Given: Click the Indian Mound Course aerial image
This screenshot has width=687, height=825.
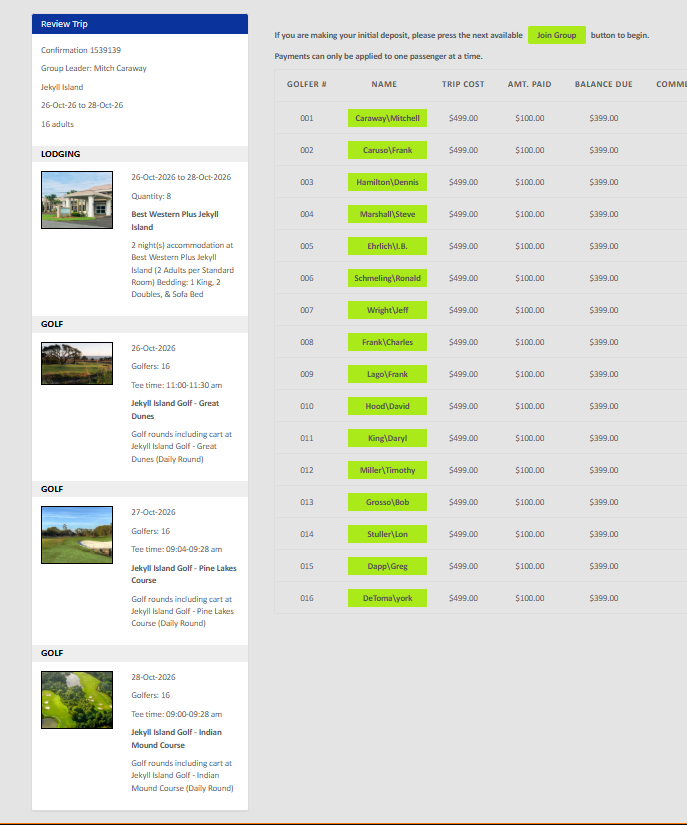Looking at the screenshot, I should coord(77,700).
